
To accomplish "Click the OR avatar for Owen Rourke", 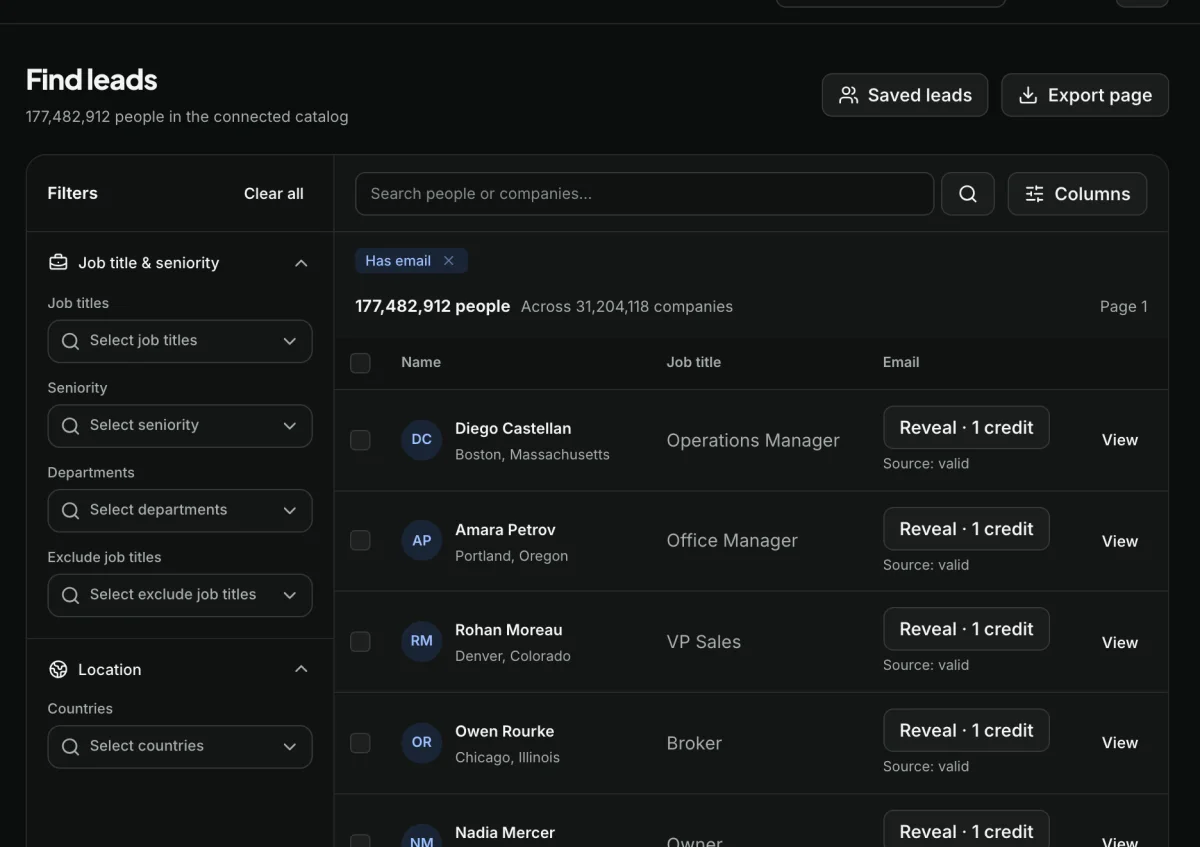I will pyautogui.click(x=422, y=743).
